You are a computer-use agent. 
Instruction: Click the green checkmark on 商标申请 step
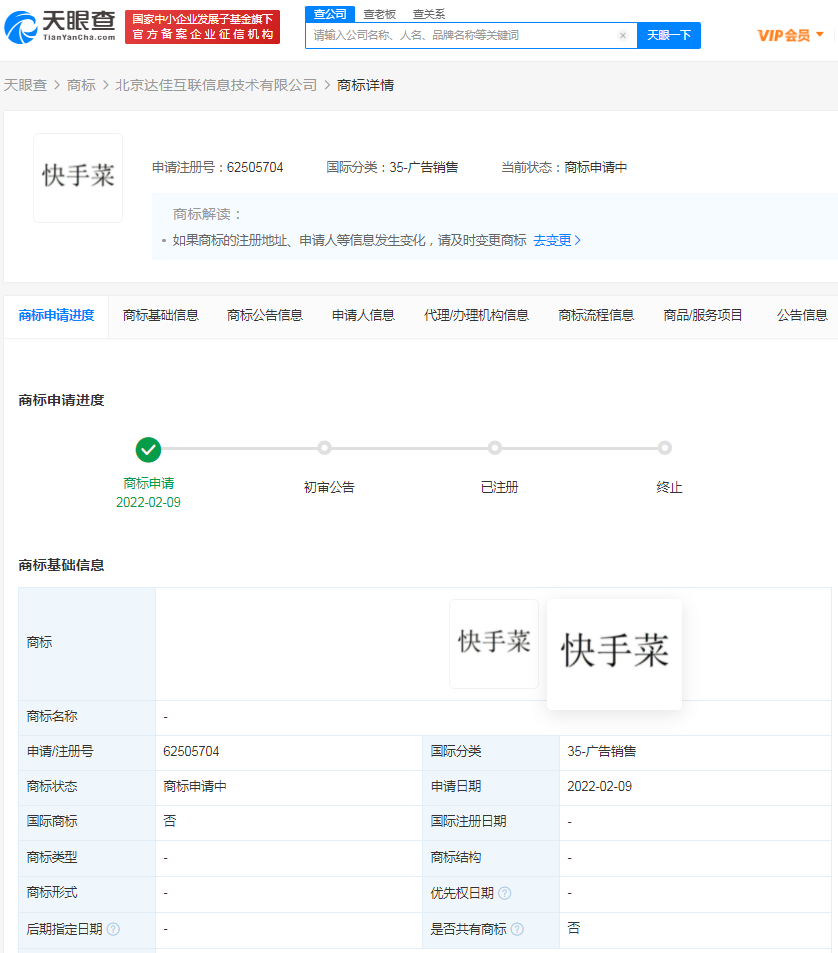148,450
